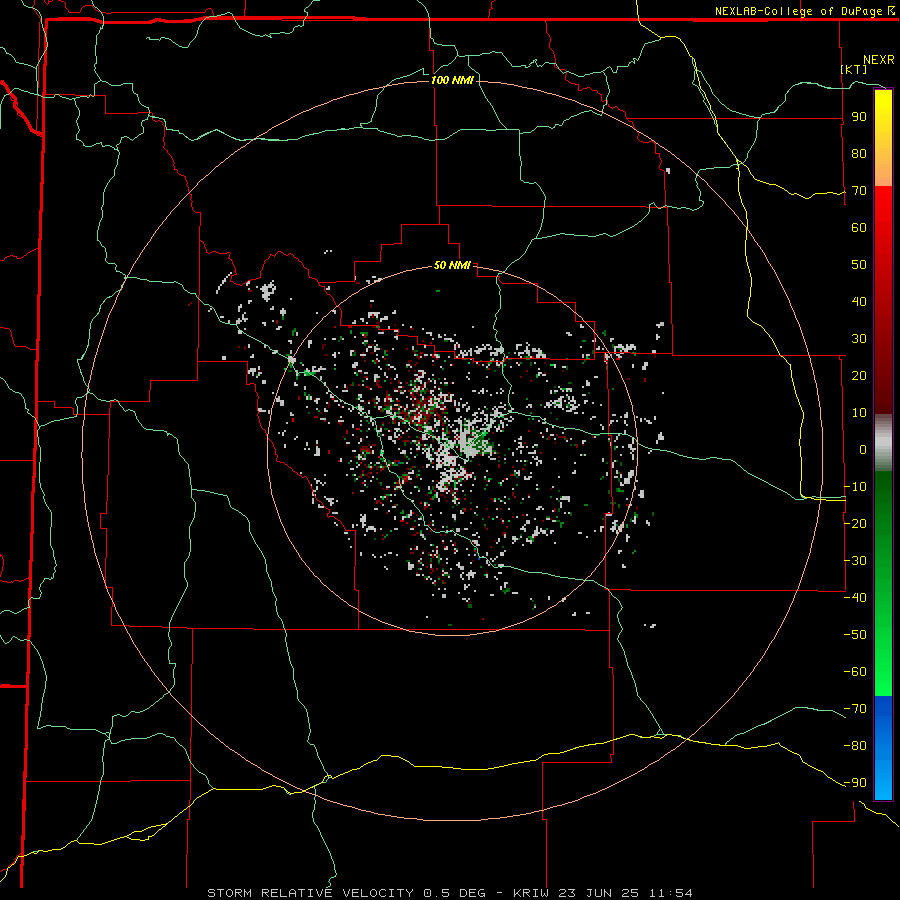Viewport: 900px width, 900px height.
Task: Click the 60 value on the velocity scale
Action: [x=859, y=228]
